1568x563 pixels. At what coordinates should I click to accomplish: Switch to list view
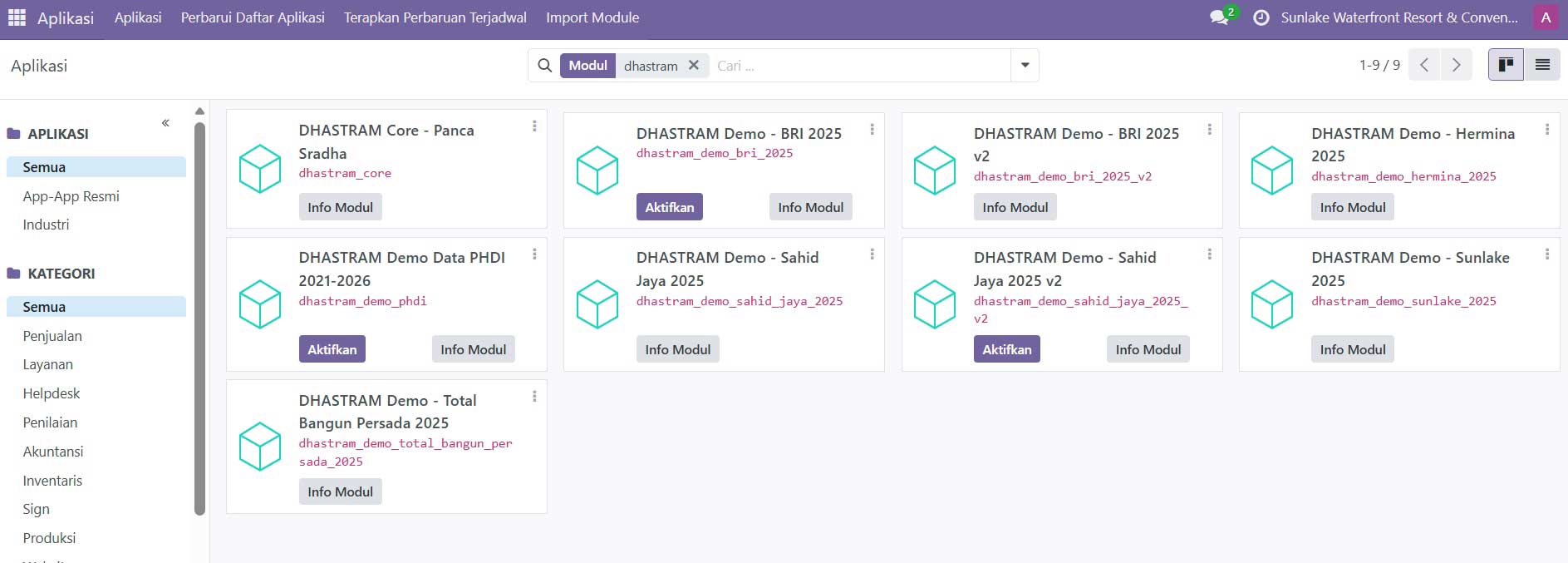pyautogui.click(x=1542, y=65)
